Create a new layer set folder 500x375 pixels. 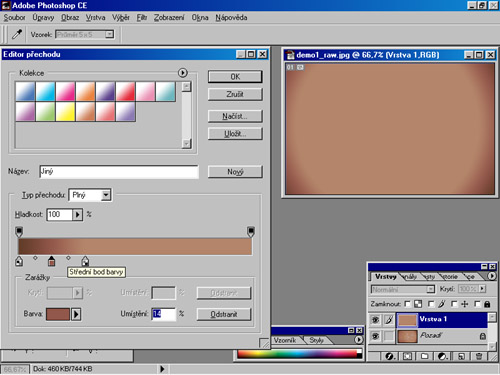click(424, 356)
